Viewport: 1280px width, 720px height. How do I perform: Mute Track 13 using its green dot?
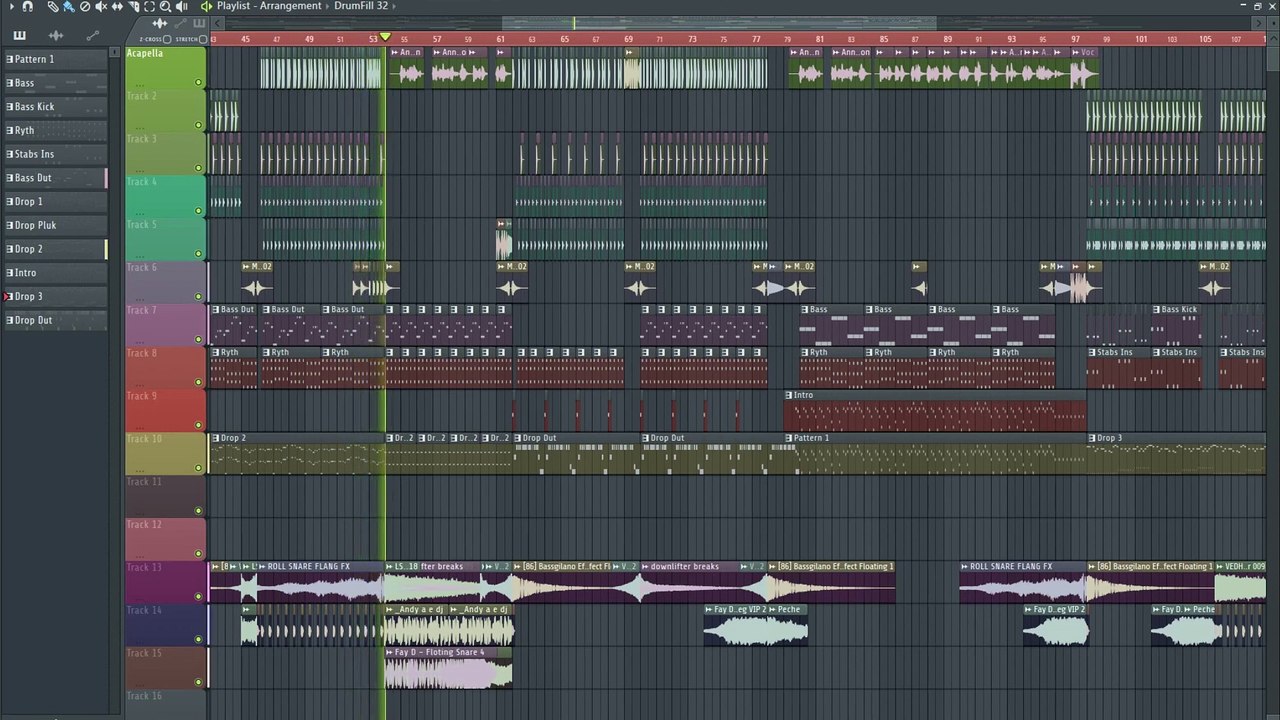pos(198,596)
